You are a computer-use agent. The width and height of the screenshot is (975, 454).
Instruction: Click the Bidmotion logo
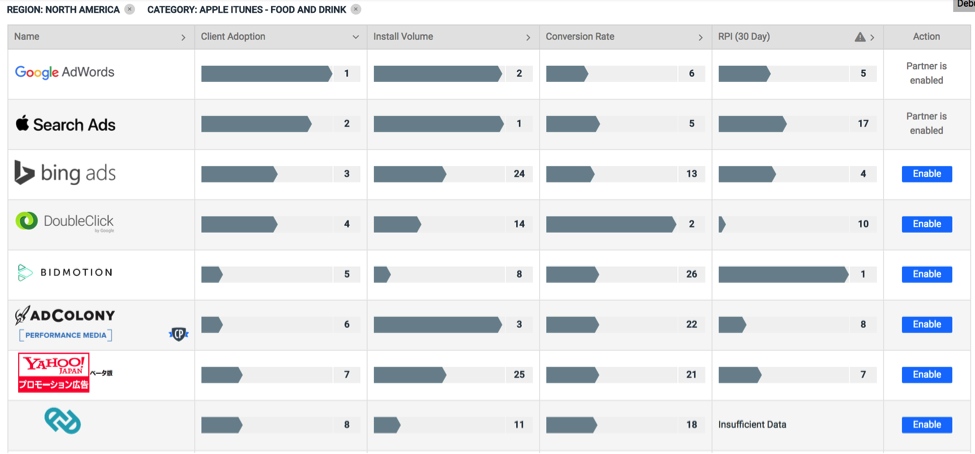65,272
